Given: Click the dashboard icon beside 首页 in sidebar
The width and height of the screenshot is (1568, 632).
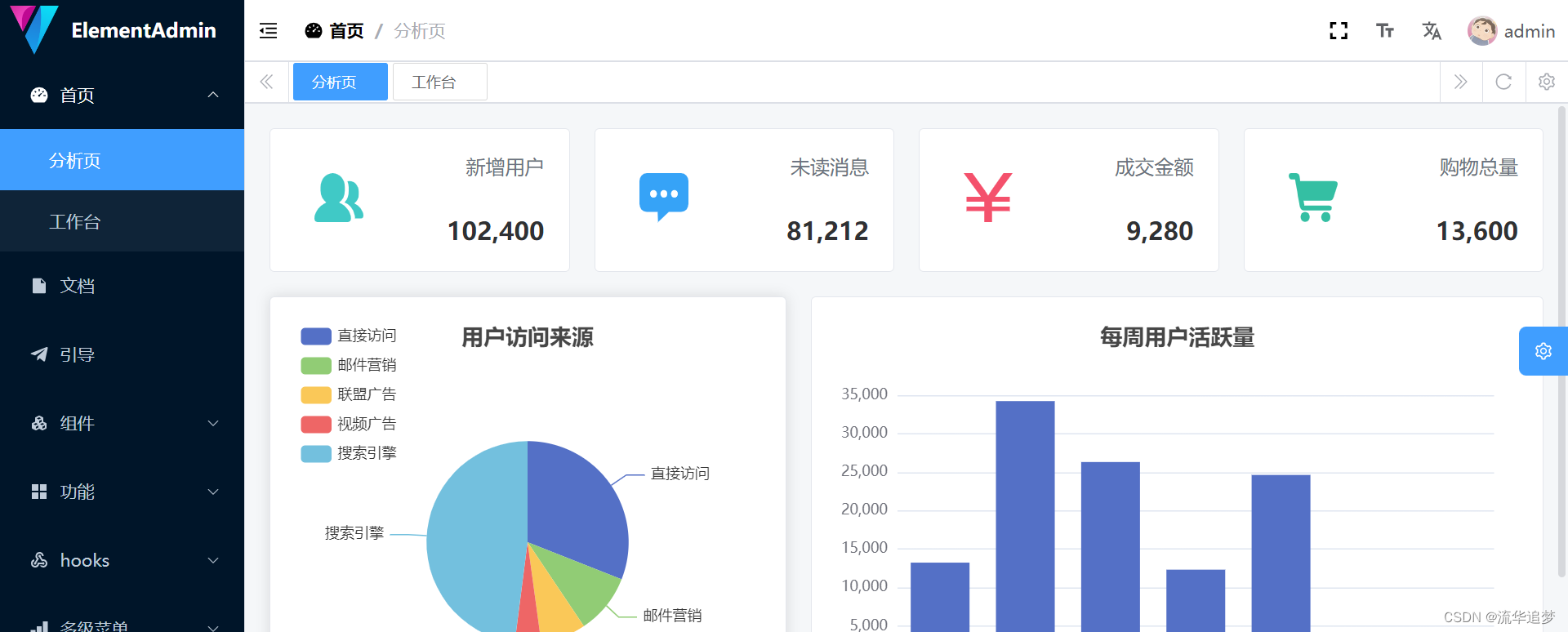Looking at the screenshot, I should coord(39,95).
